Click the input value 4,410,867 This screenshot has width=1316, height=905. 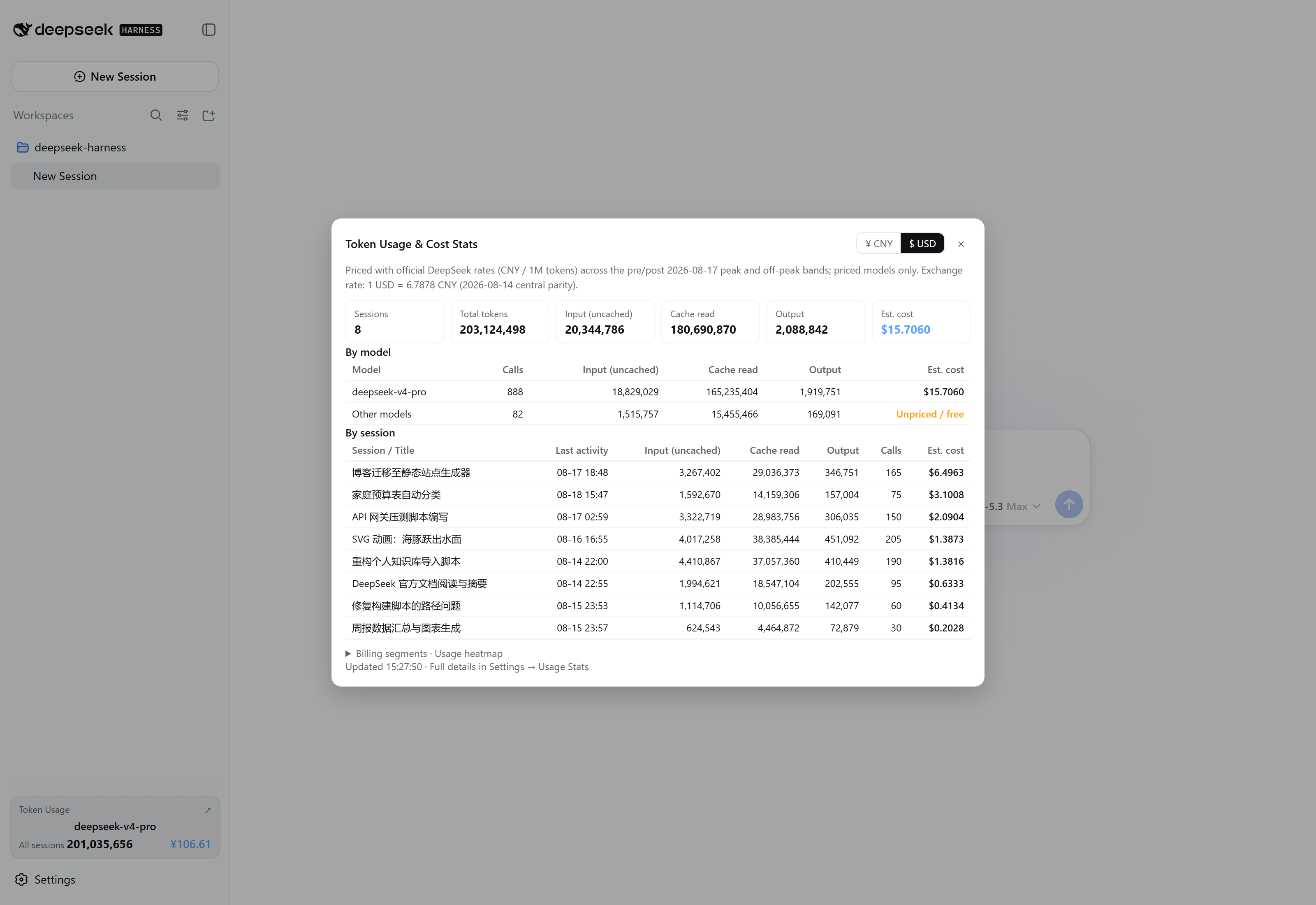click(x=700, y=562)
